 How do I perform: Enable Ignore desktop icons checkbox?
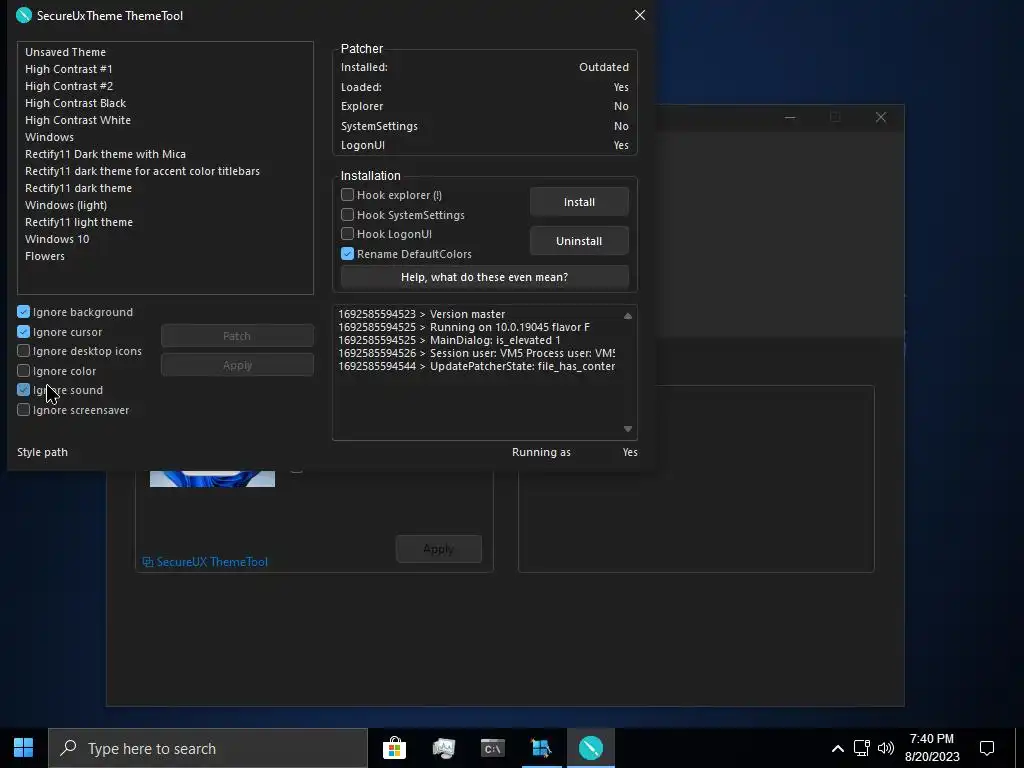click(x=24, y=351)
